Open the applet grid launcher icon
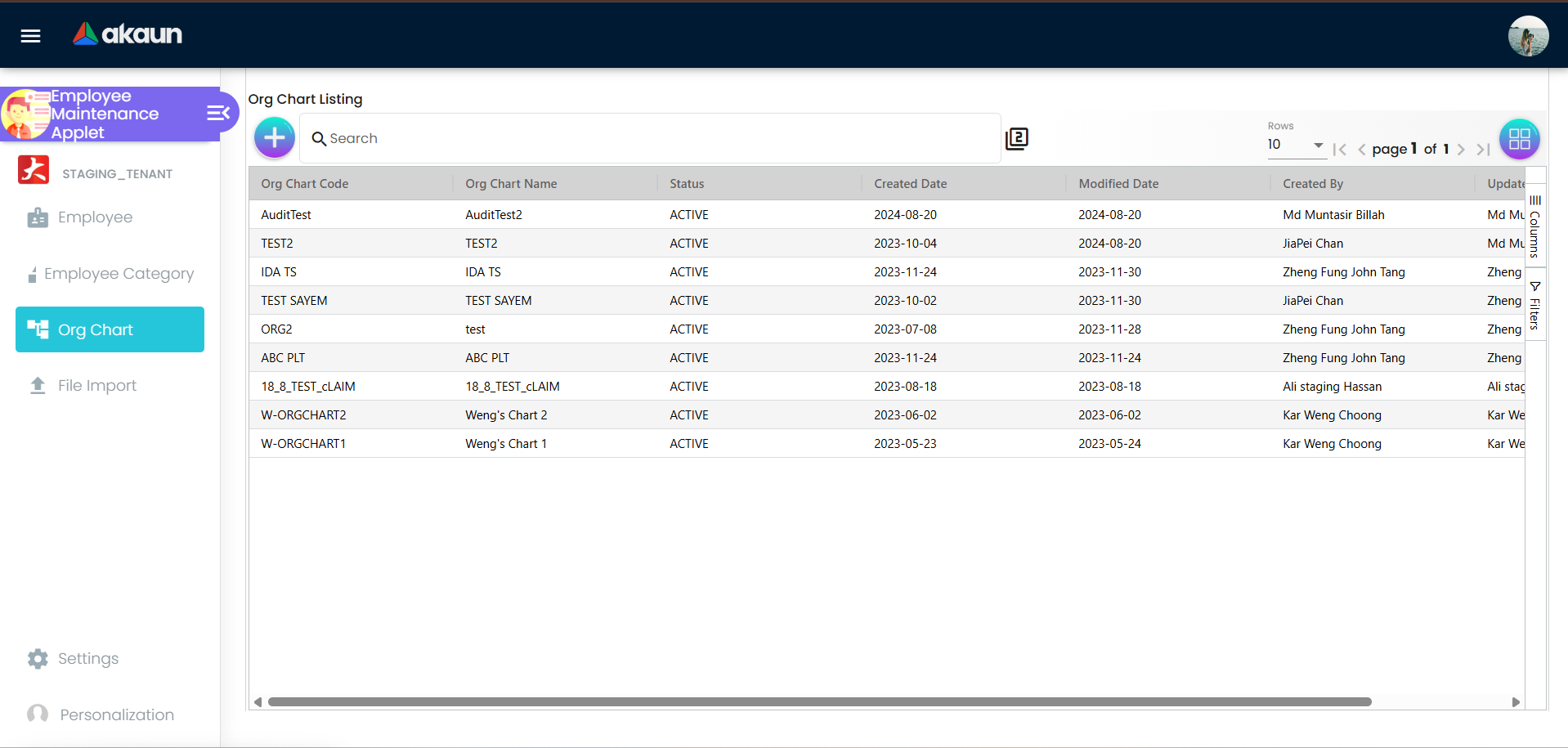 click(x=1519, y=139)
